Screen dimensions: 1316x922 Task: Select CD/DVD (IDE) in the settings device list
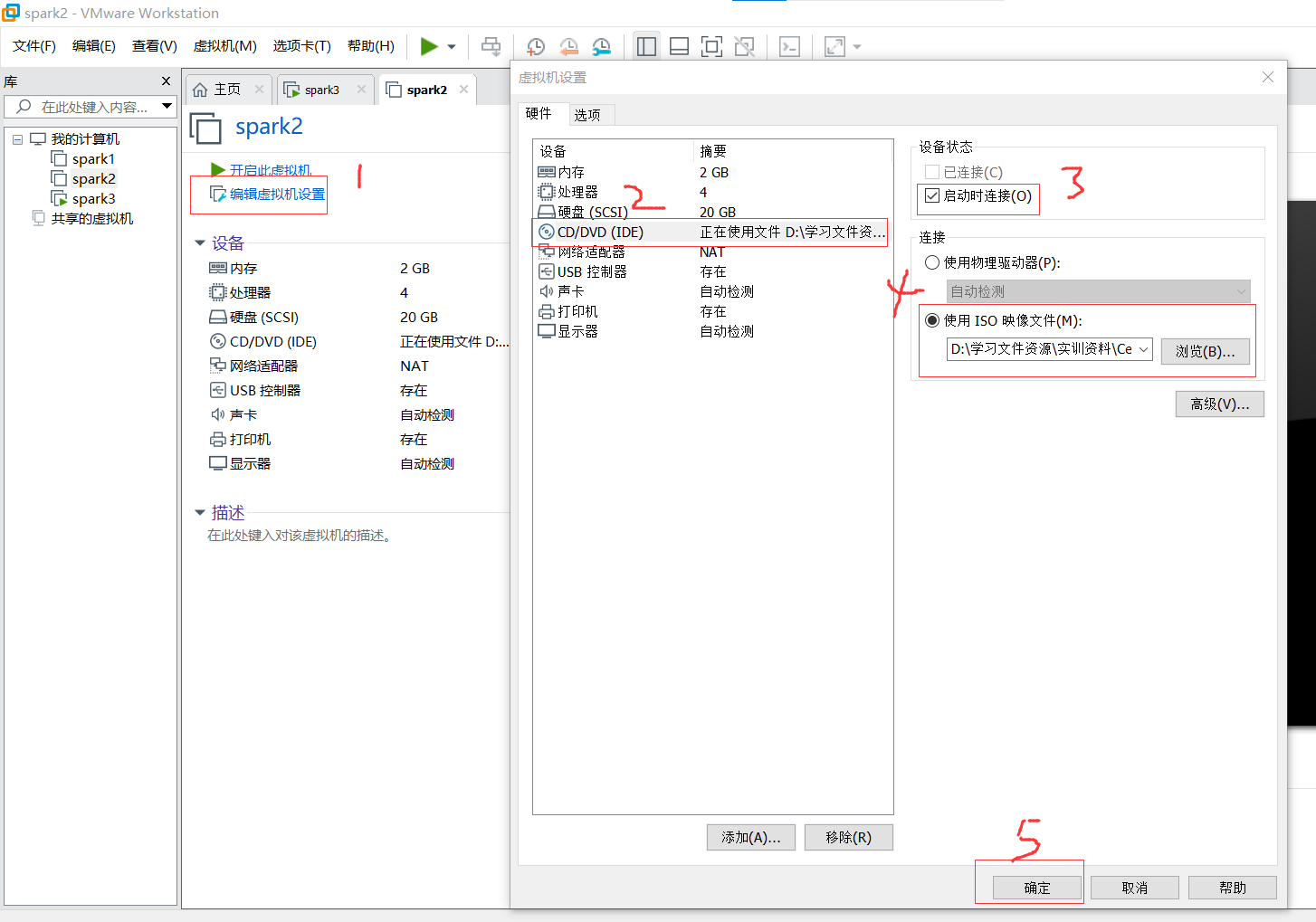click(712, 232)
